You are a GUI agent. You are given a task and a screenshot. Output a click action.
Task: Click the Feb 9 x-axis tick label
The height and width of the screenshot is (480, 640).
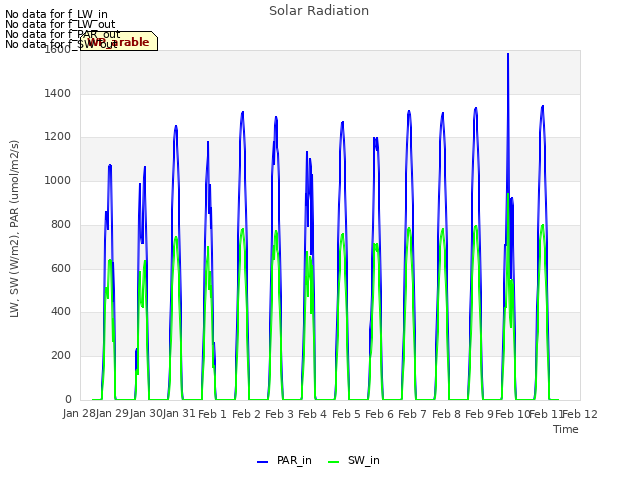pyautogui.click(x=479, y=414)
